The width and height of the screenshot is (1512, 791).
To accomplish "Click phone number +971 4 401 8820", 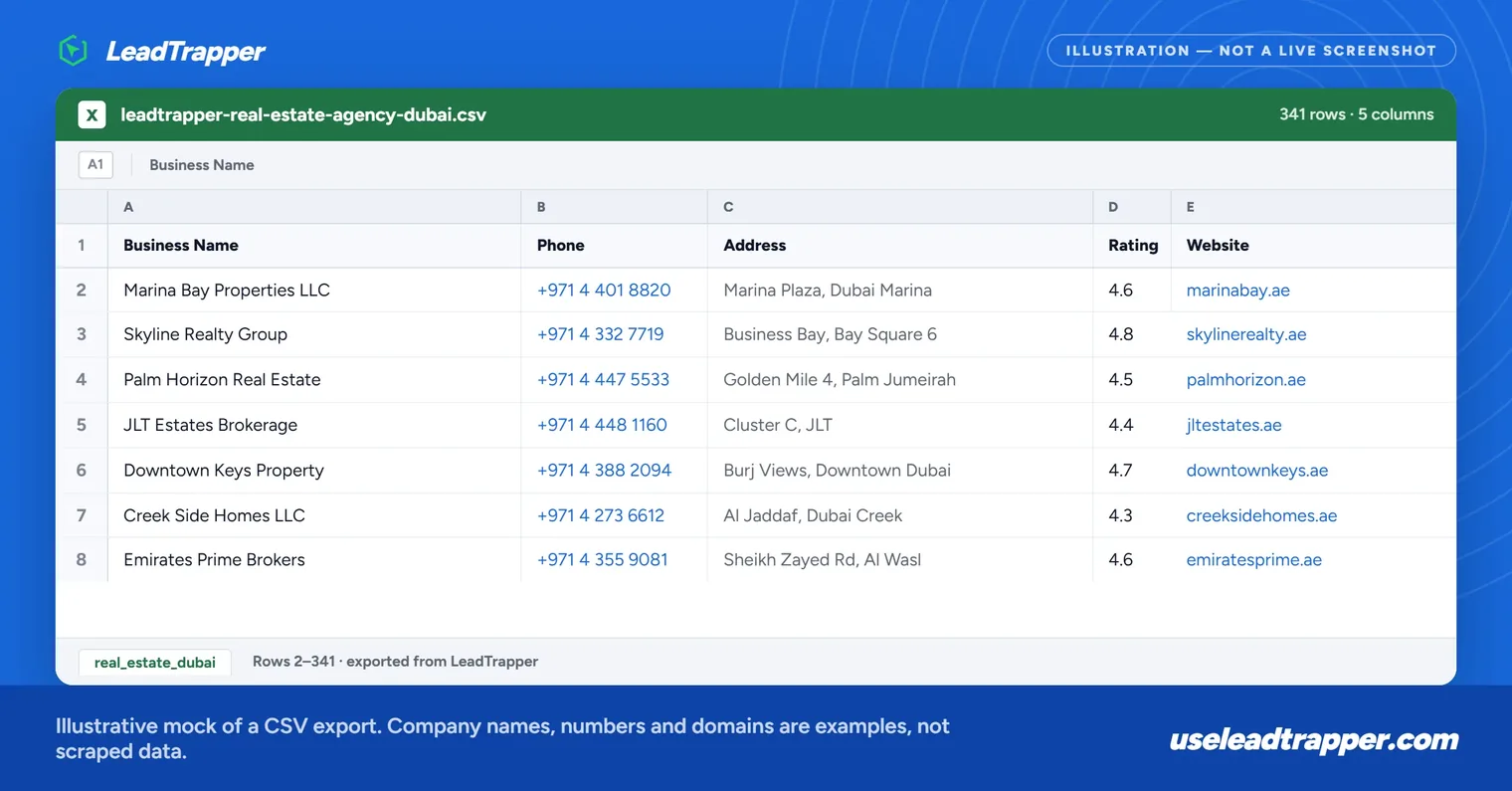I will [x=604, y=291].
